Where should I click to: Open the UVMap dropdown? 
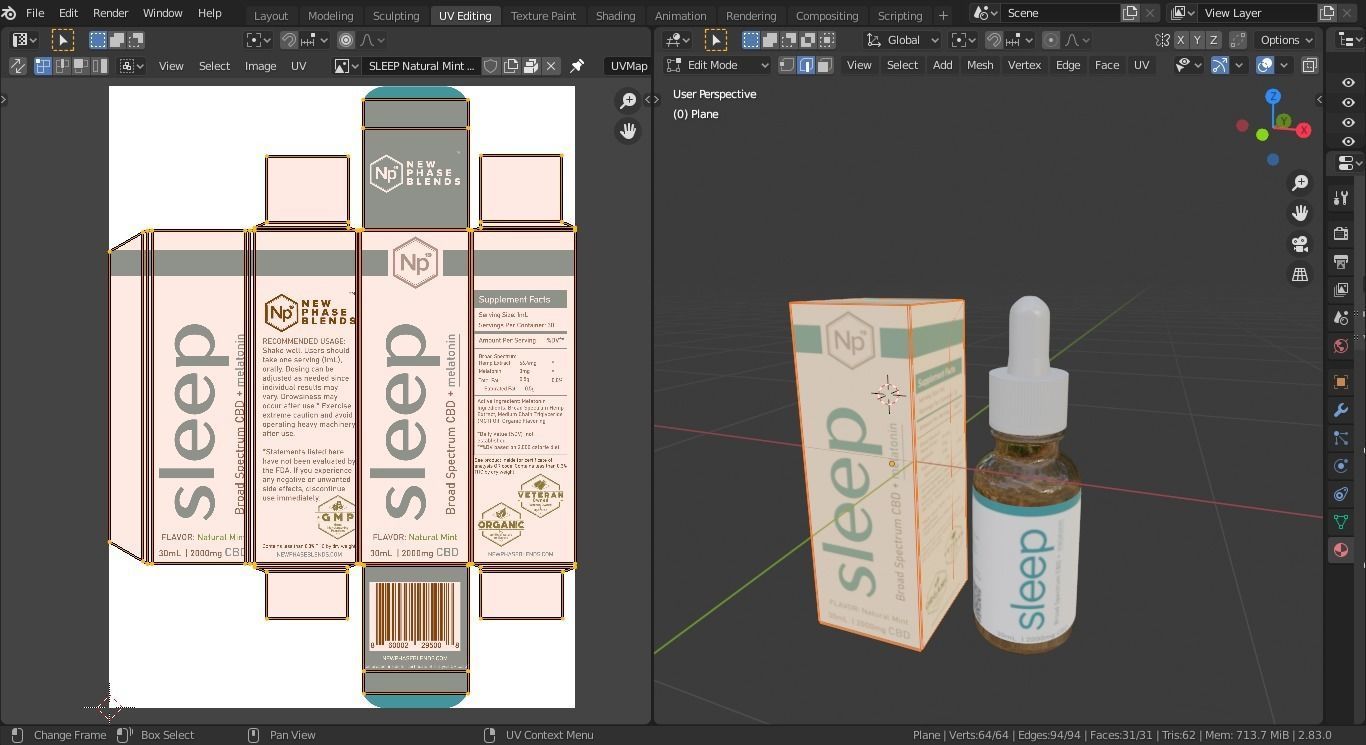point(629,66)
